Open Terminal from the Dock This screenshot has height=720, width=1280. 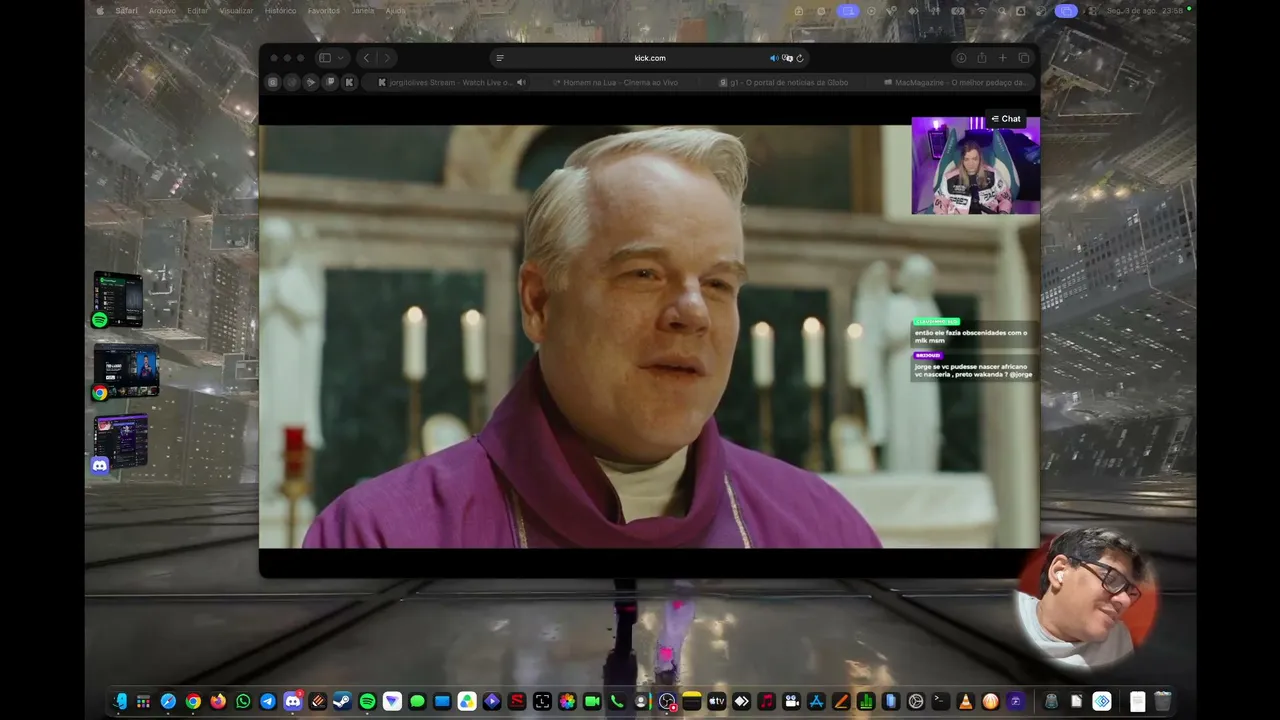940,702
